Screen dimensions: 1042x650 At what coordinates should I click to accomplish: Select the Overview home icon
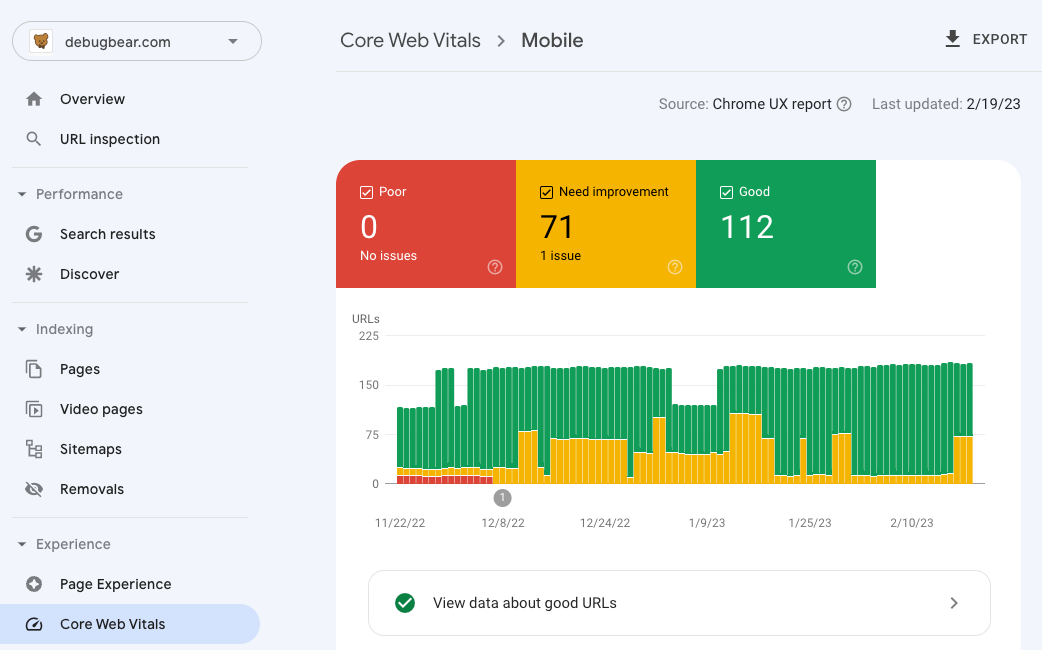34,99
